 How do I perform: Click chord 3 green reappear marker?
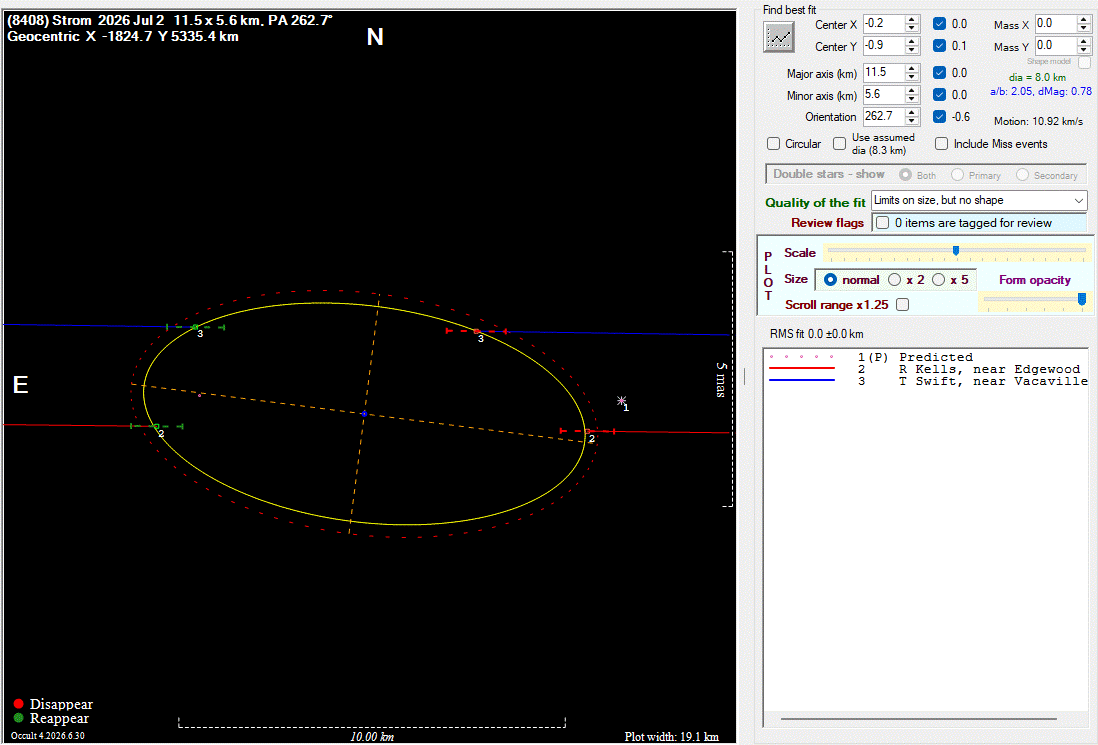195,327
